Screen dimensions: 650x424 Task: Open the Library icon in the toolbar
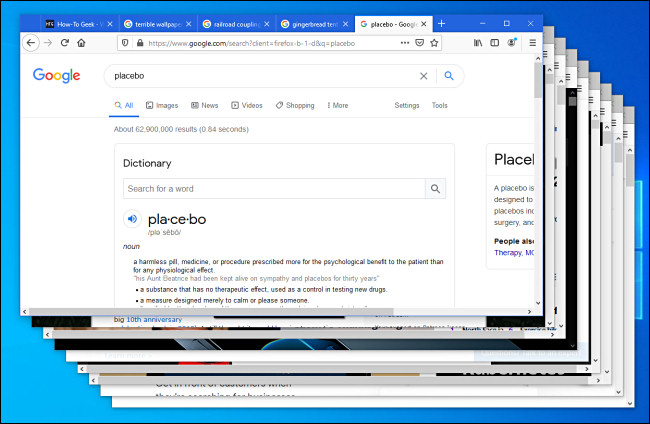478,43
